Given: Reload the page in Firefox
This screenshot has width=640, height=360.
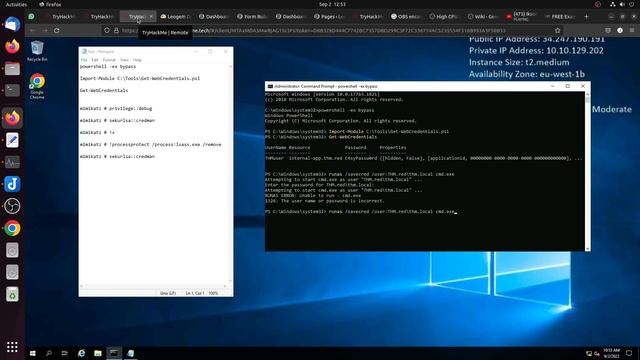Looking at the screenshot, I should point(57,31).
